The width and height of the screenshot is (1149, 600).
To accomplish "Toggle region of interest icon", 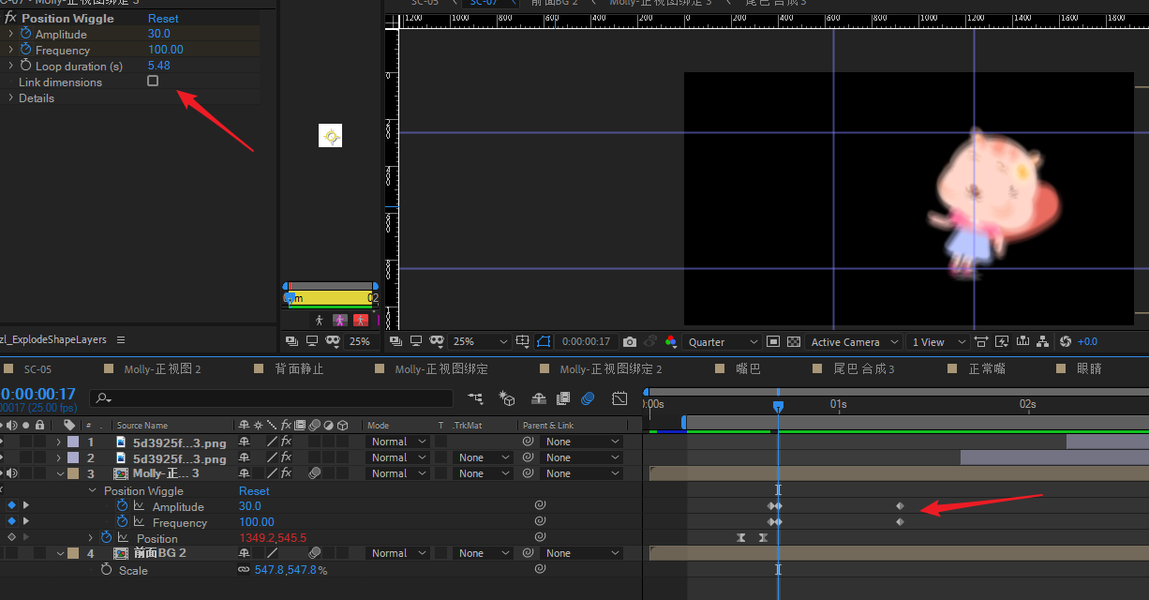I will (773, 341).
